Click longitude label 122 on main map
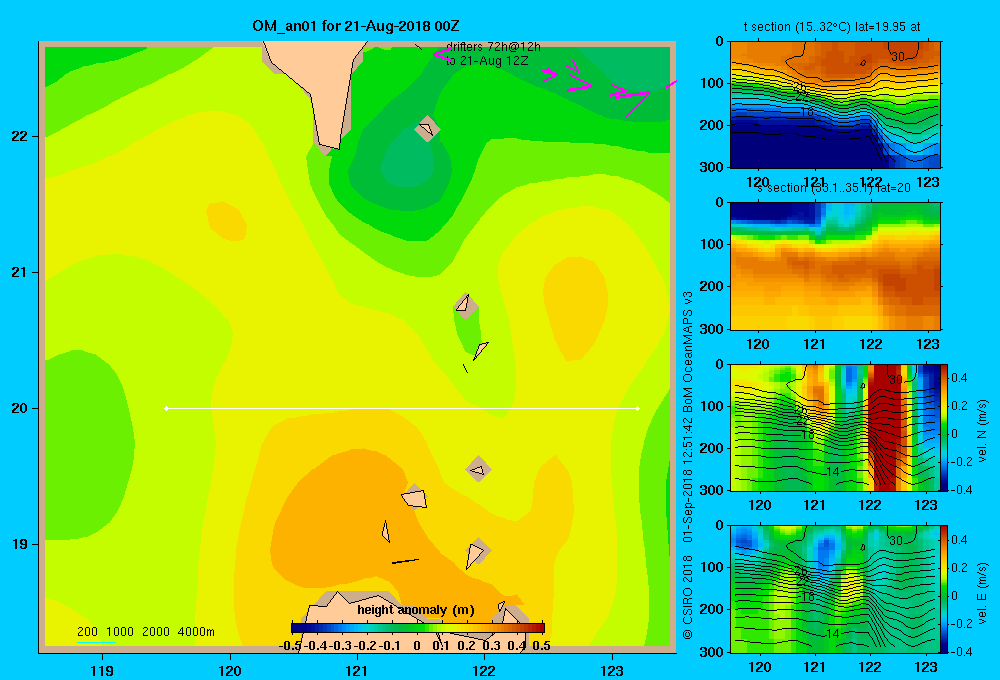 484,670
